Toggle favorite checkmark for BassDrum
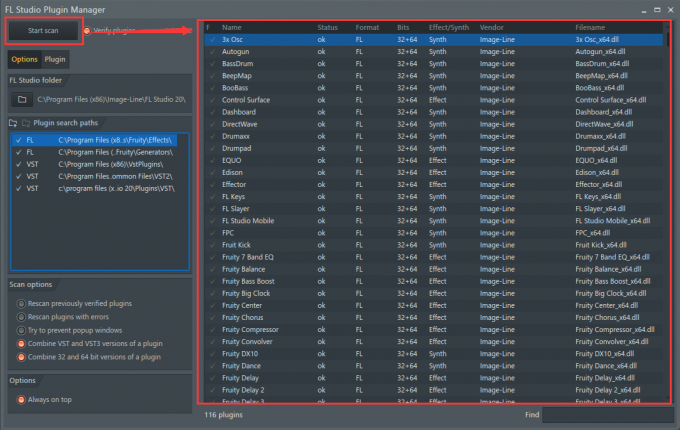Screen dimensions: 680x430 click(212, 64)
